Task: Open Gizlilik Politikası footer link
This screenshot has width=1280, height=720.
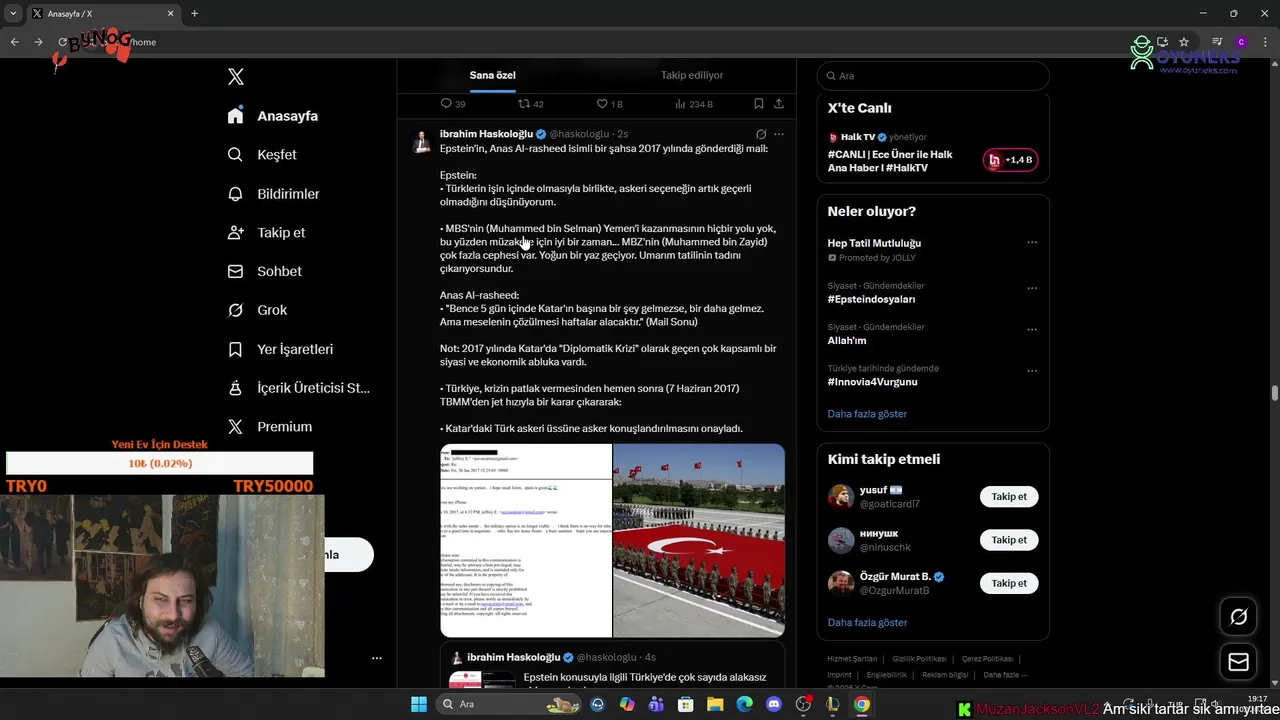Action: [919, 659]
